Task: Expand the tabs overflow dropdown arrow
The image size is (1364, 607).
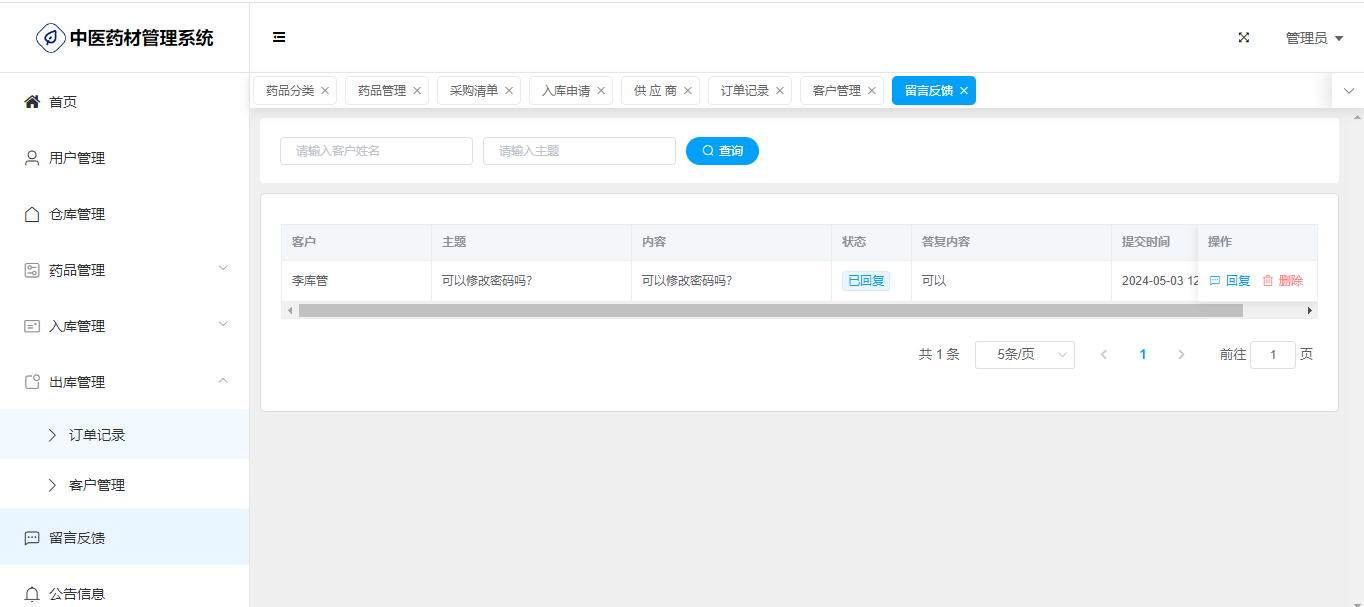Action: [1348, 91]
